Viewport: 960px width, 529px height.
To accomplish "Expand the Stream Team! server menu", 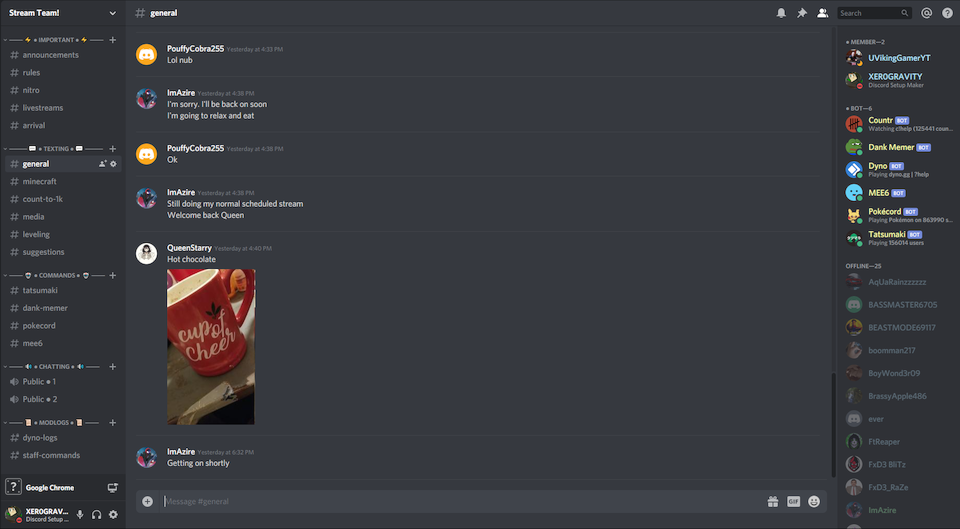I will [x=63, y=13].
